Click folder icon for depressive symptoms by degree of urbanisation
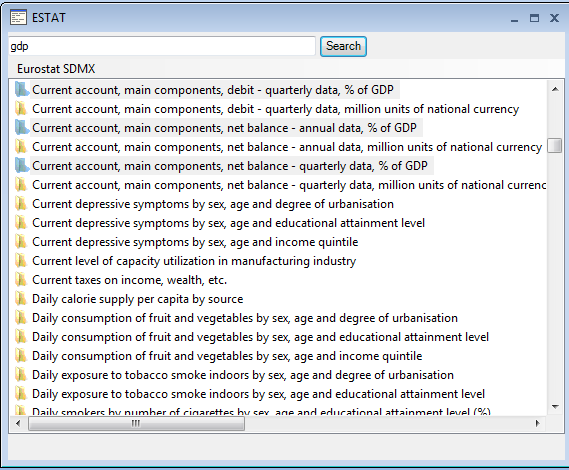 pos(21,204)
